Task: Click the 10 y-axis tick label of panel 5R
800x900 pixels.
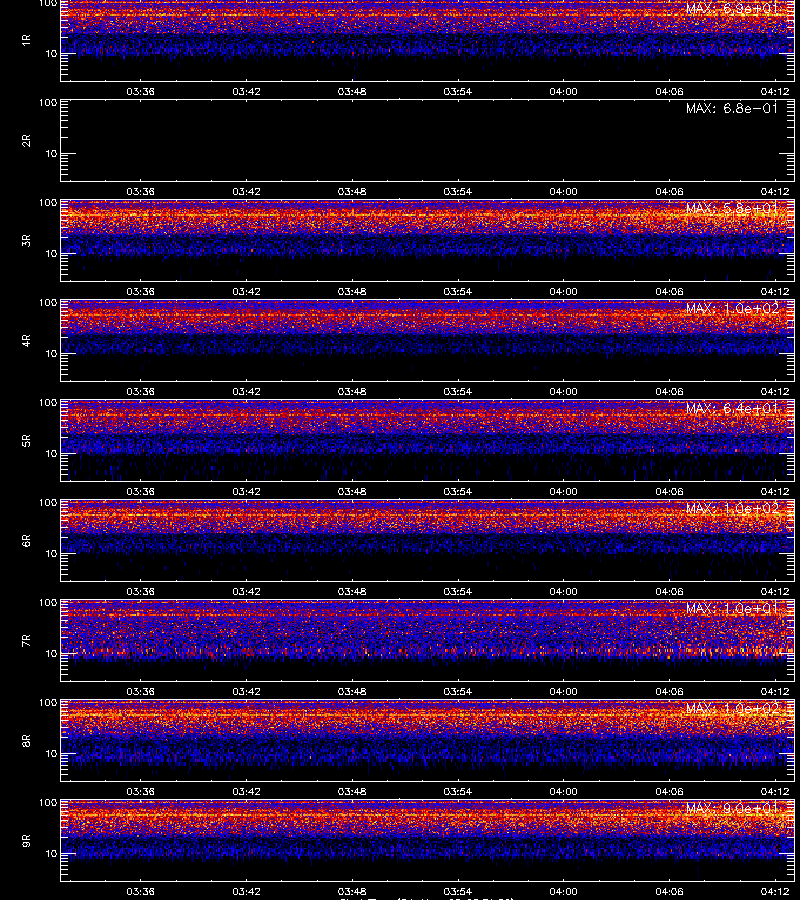Action: point(51,454)
